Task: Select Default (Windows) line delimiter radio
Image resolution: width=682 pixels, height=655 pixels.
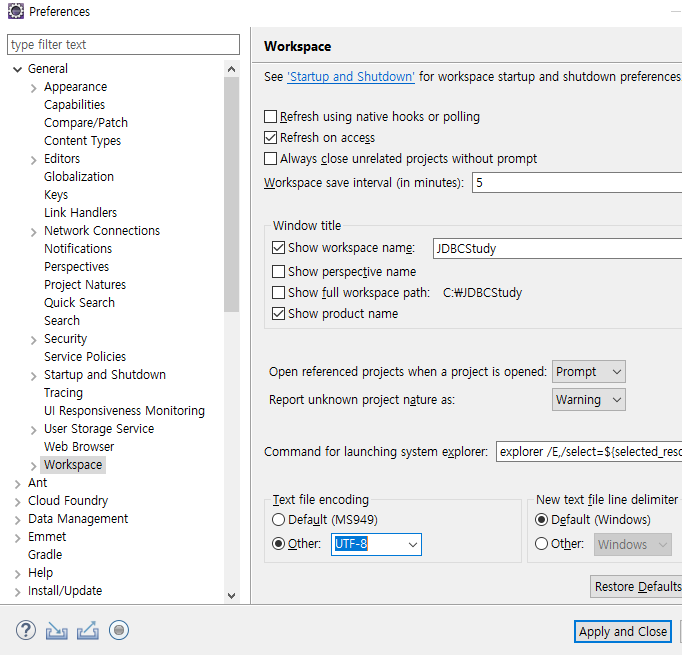Action: tap(541, 519)
